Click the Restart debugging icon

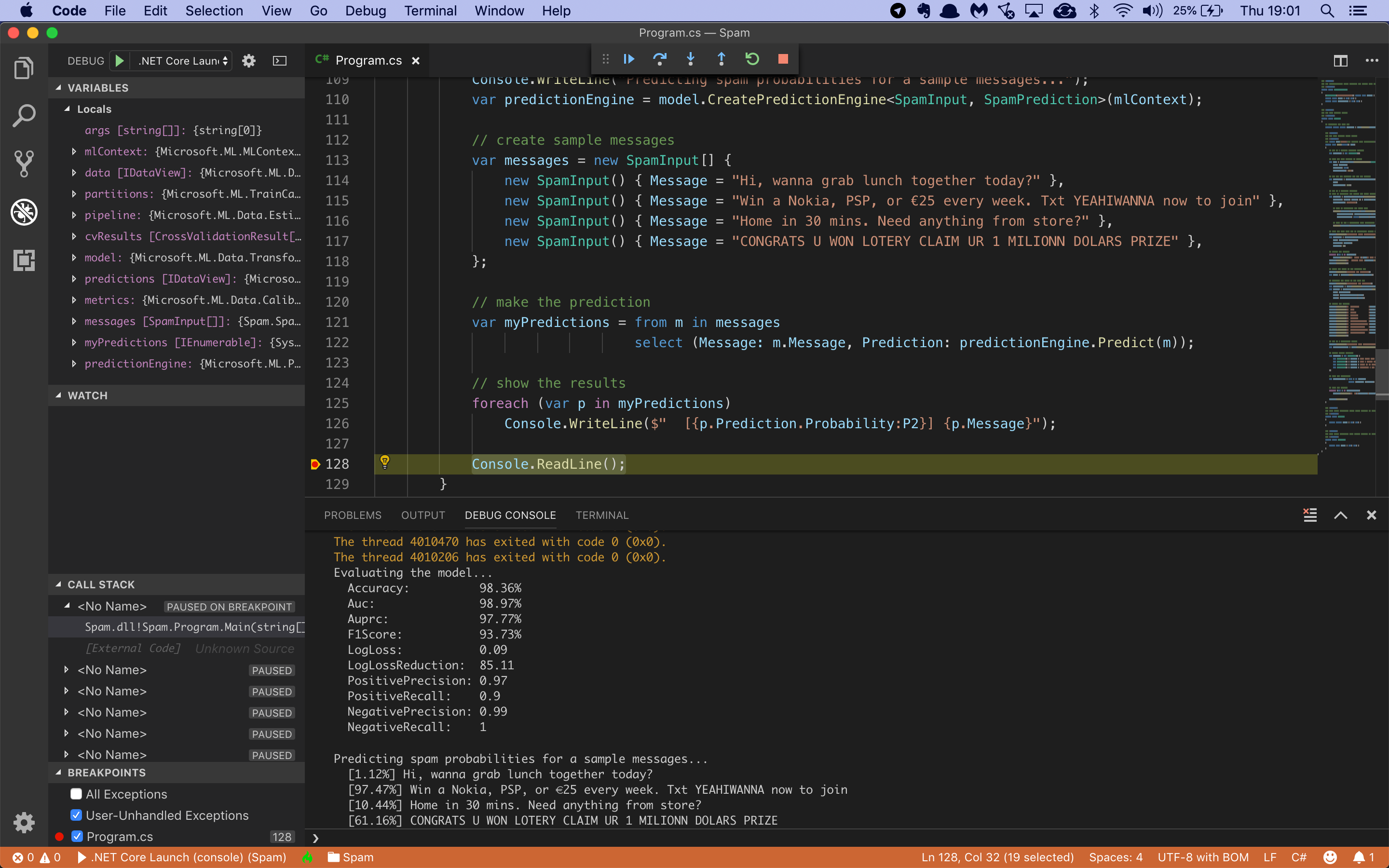752,59
